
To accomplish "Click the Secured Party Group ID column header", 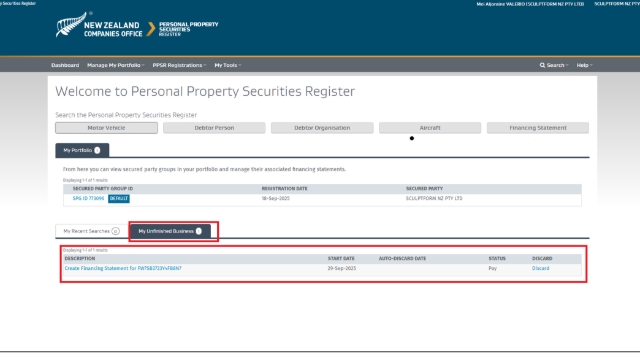I will point(103,189).
